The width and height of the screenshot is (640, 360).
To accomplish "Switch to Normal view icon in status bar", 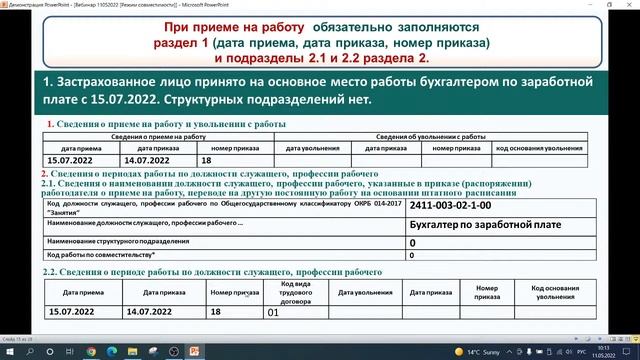I will [x=613, y=339].
